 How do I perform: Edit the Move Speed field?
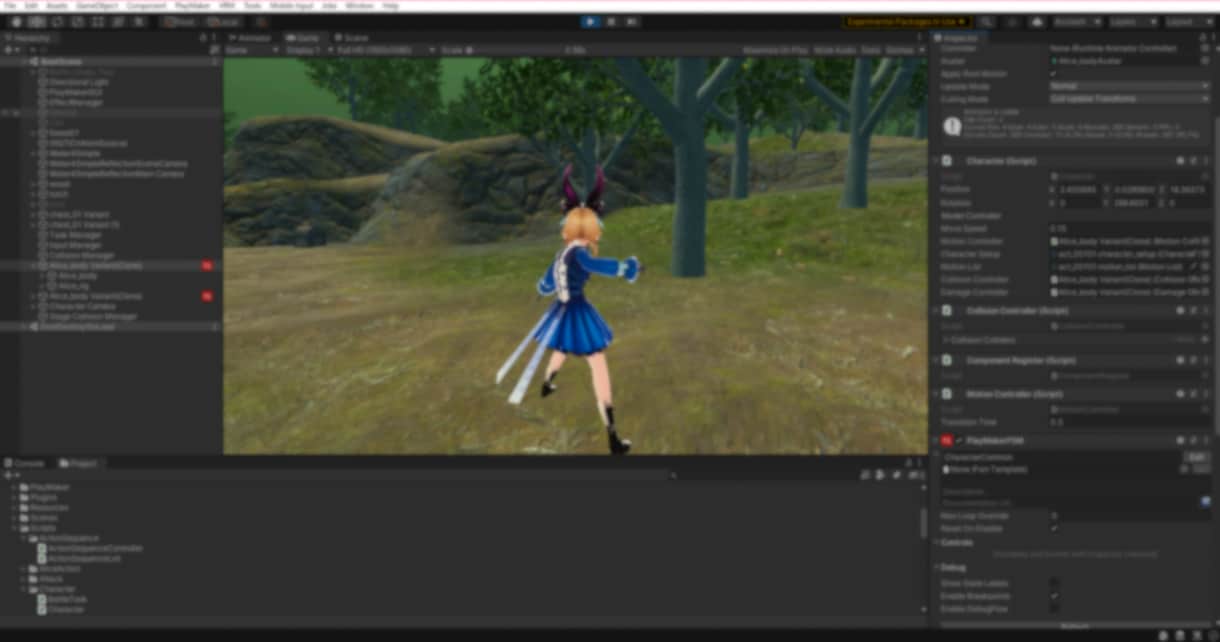coord(1130,228)
